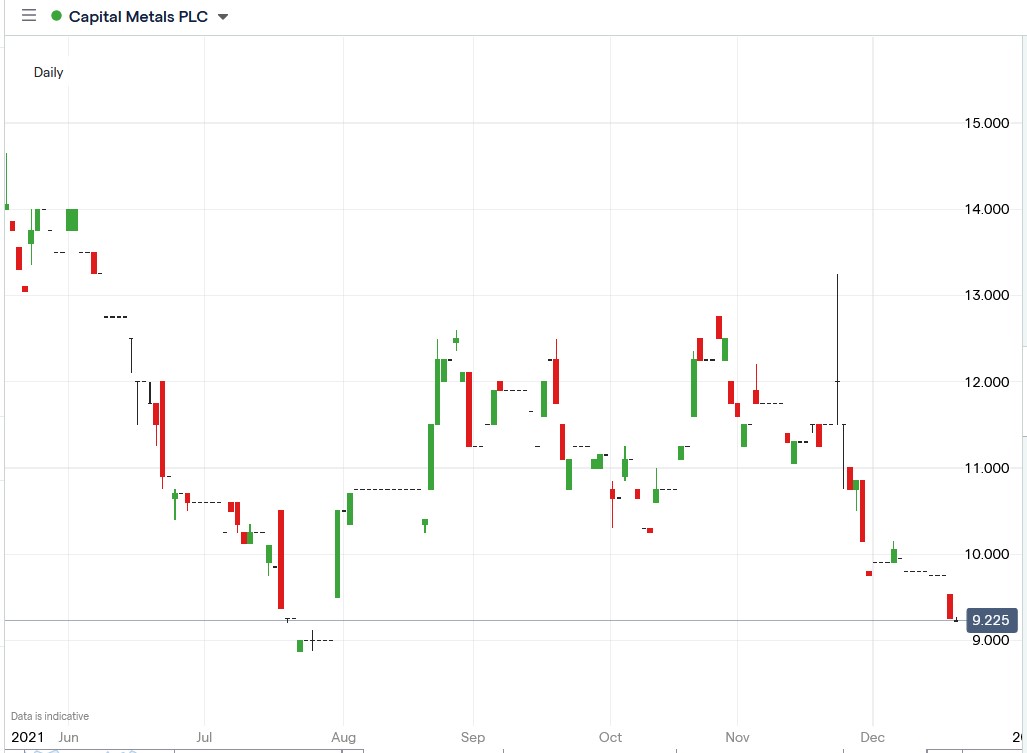
Task: Click the 11.000 level on the price scale
Action: coord(987,468)
